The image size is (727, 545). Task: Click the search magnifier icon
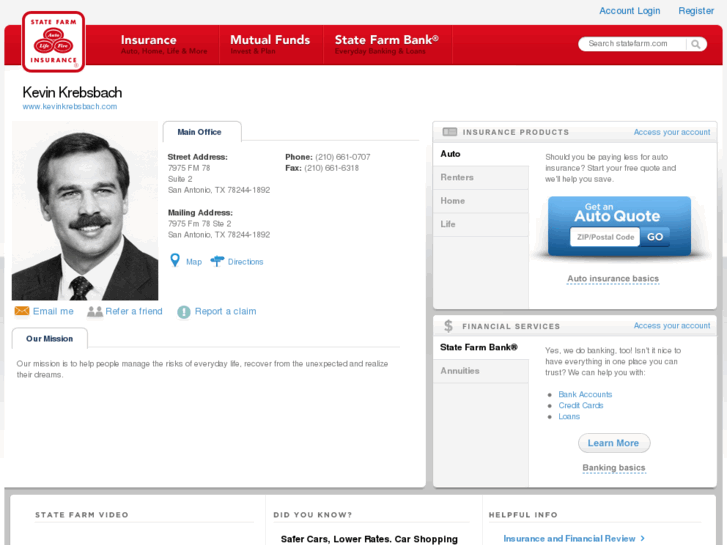[695, 44]
